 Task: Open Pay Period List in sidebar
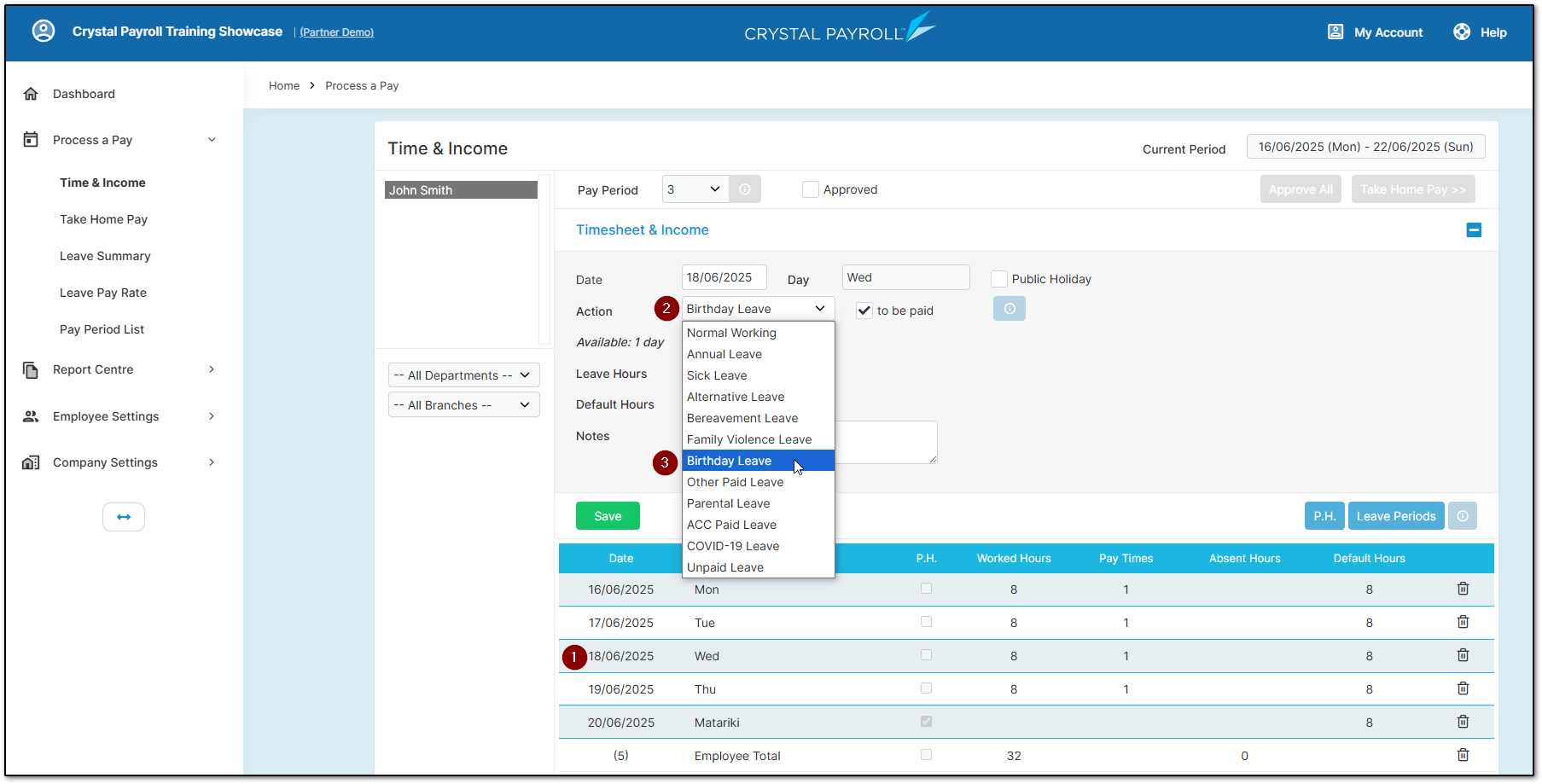point(102,329)
